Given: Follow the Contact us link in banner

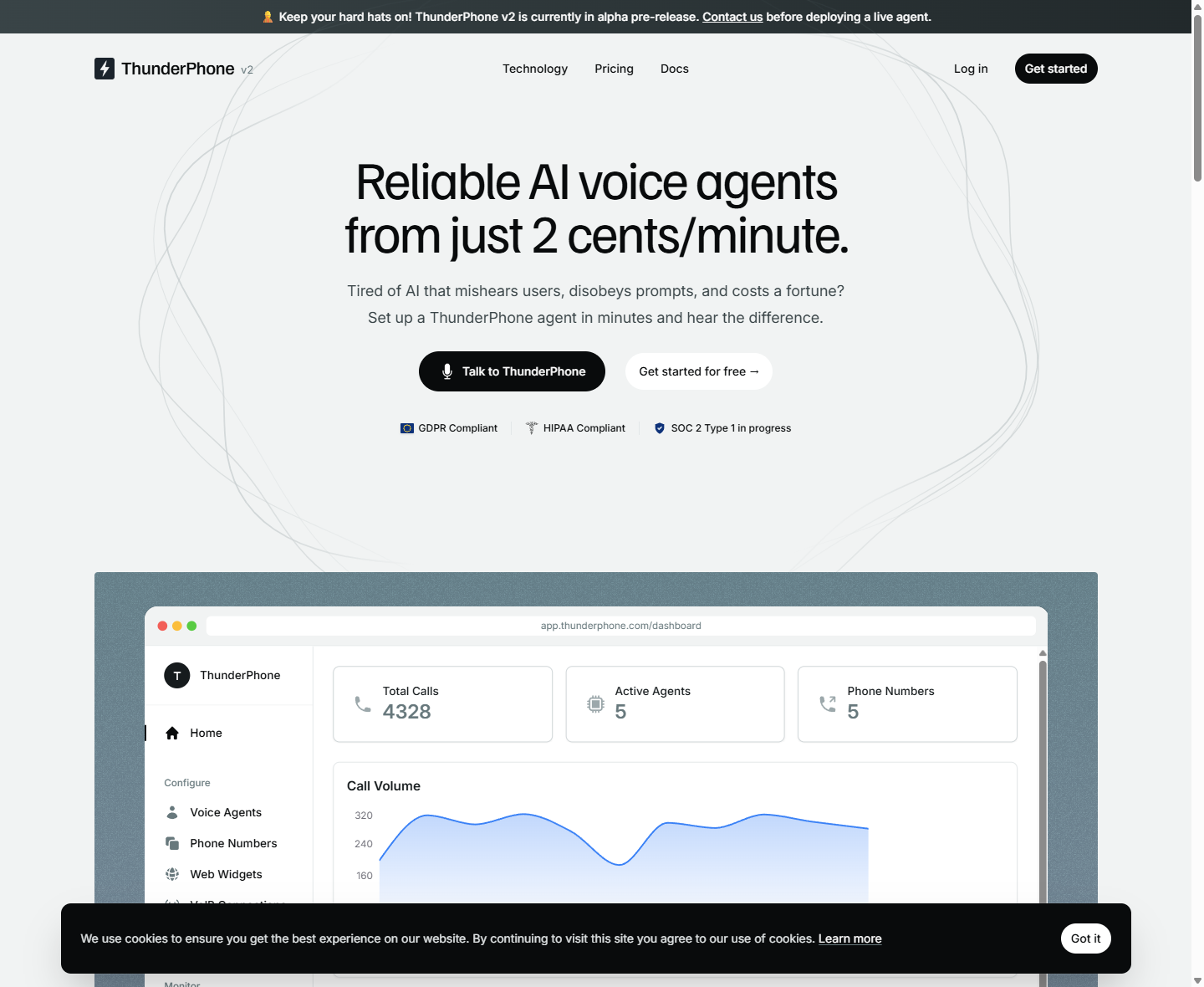Looking at the screenshot, I should tap(732, 17).
